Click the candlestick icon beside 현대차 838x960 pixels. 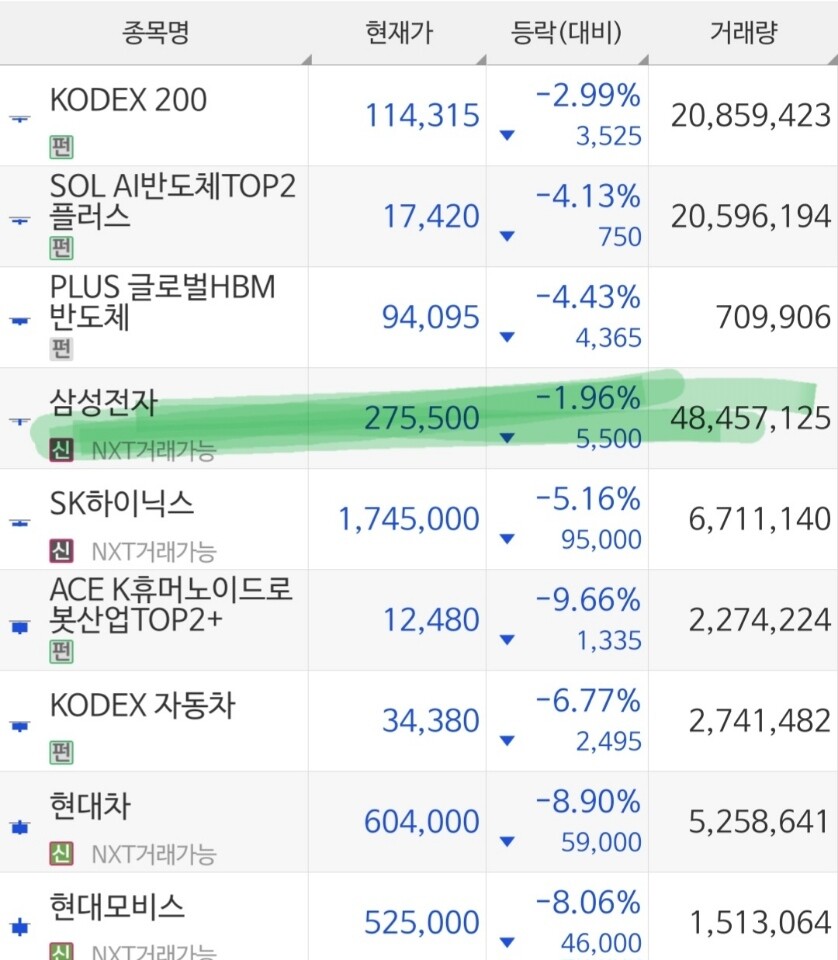pos(20,828)
